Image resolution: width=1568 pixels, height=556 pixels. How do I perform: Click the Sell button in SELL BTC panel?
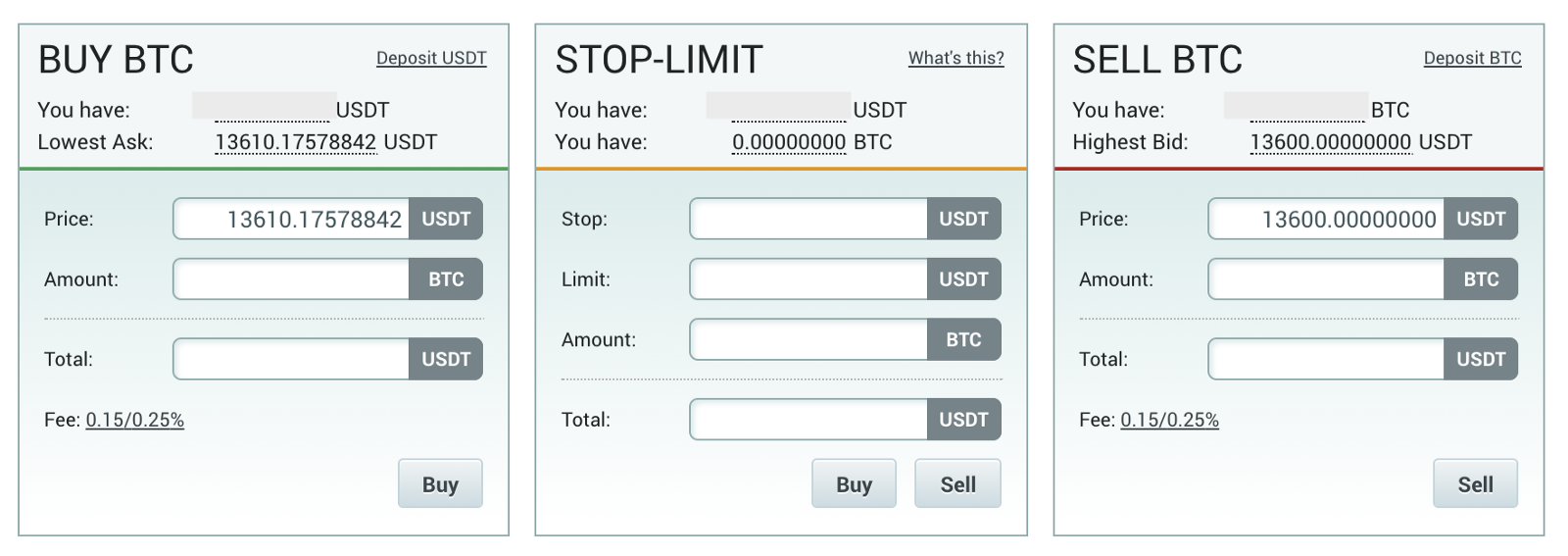pyautogui.click(x=1475, y=483)
